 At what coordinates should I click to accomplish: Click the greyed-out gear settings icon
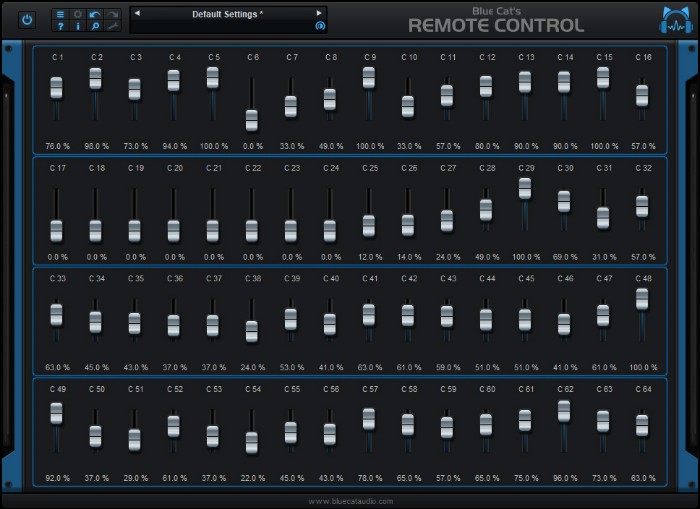(78, 14)
